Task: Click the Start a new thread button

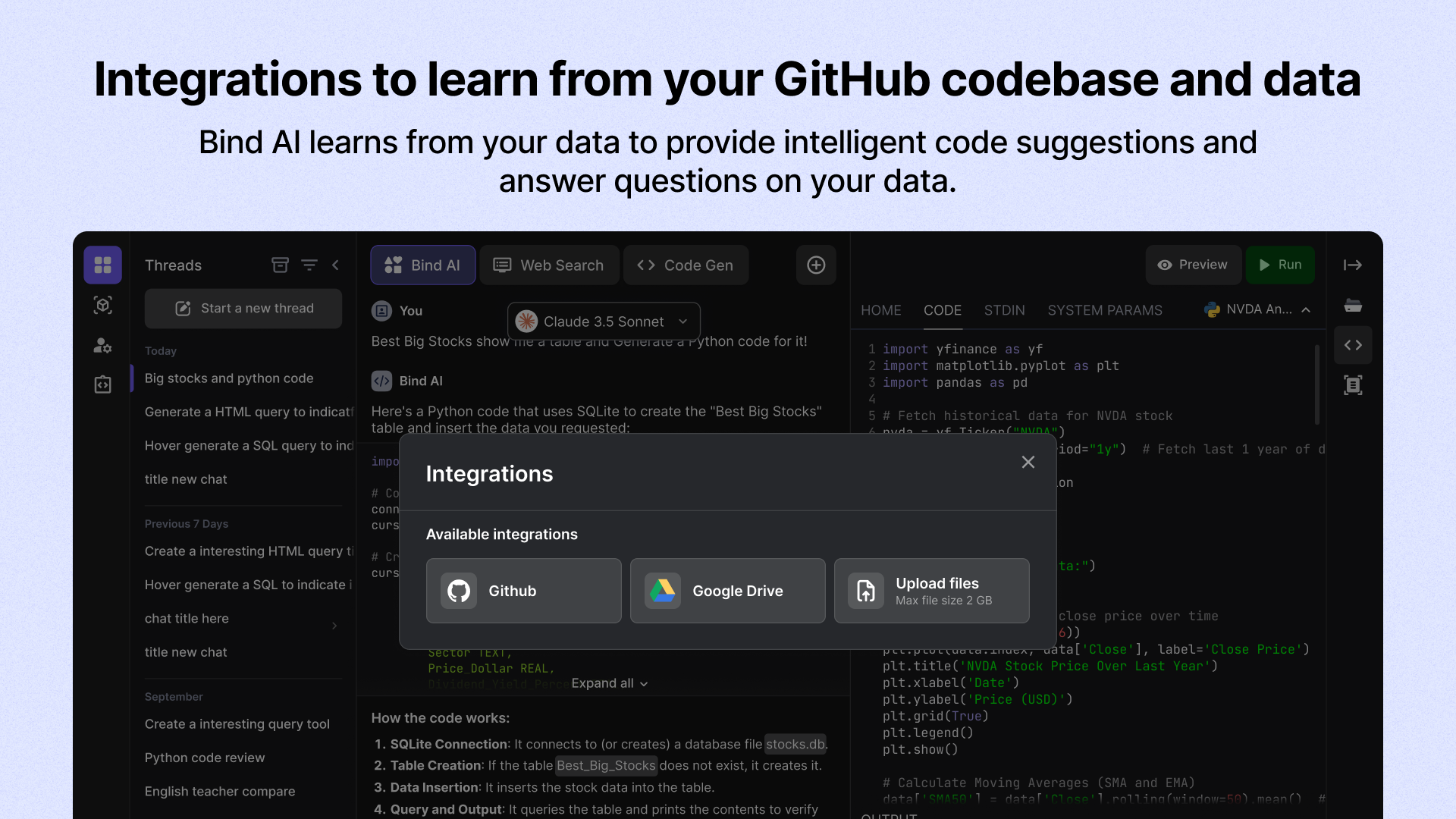Action: pyautogui.click(x=244, y=308)
